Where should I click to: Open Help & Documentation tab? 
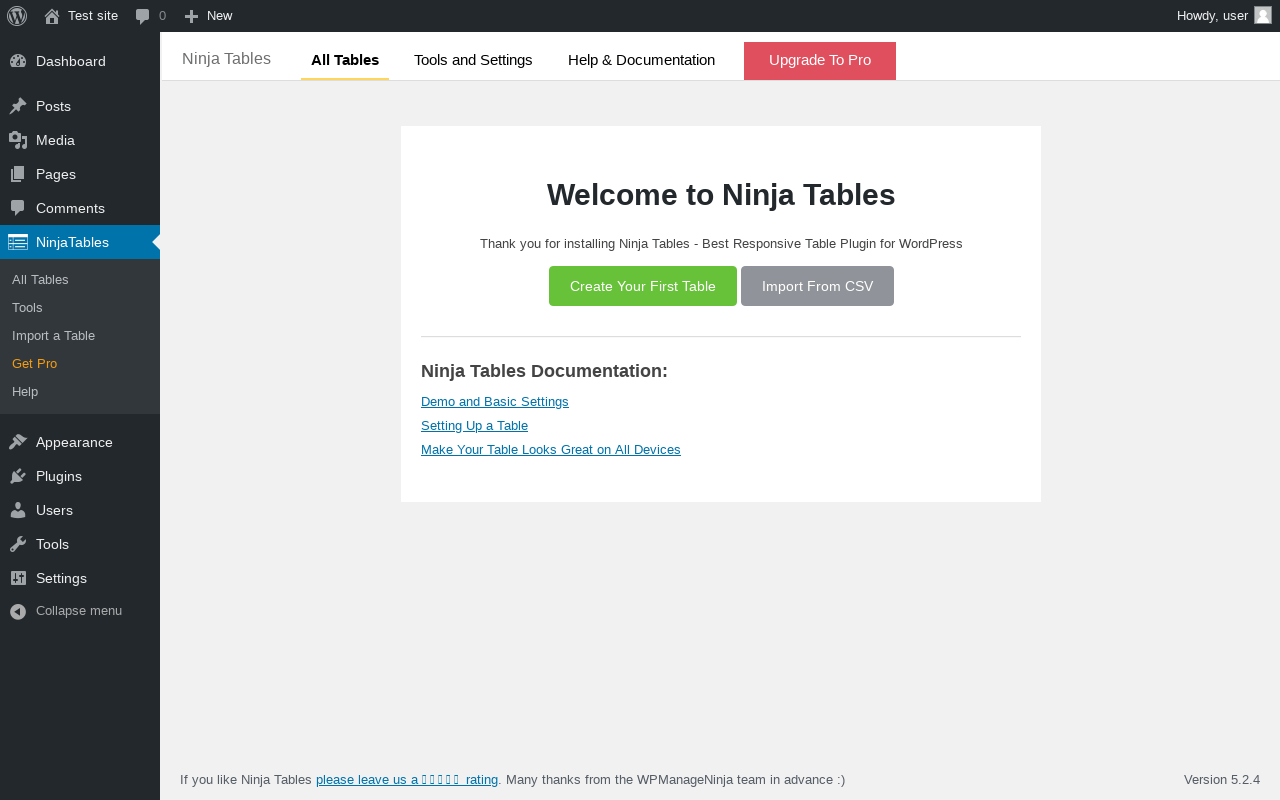(641, 60)
